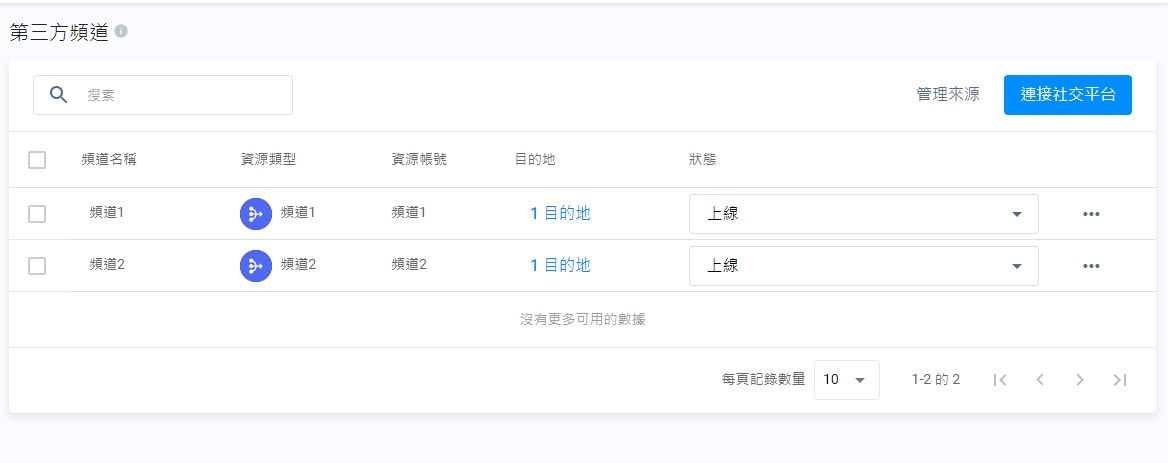
Task: Go to the next page
Action: click(x=1080, y=380)
